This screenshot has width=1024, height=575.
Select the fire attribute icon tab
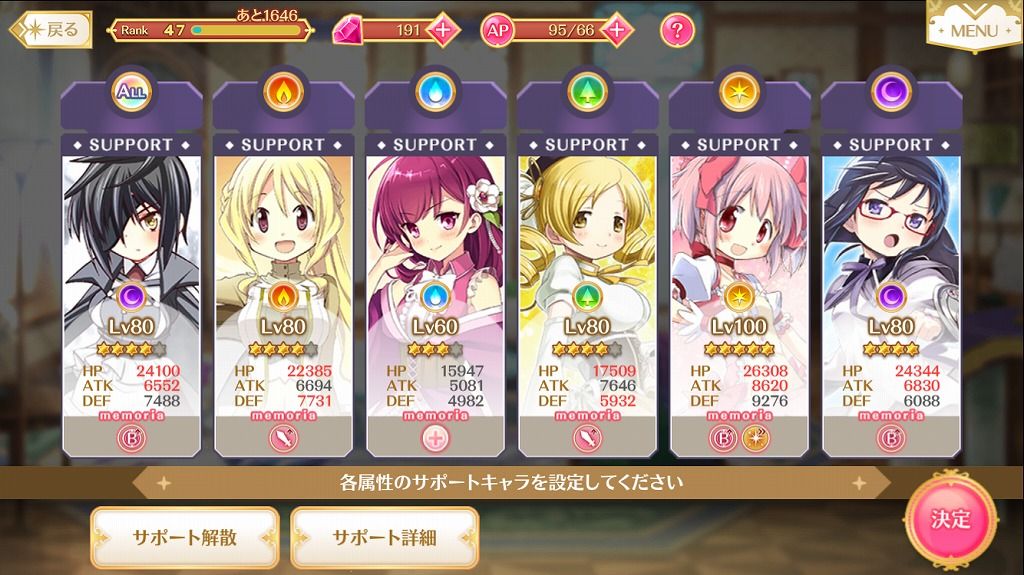click(283, 91)
